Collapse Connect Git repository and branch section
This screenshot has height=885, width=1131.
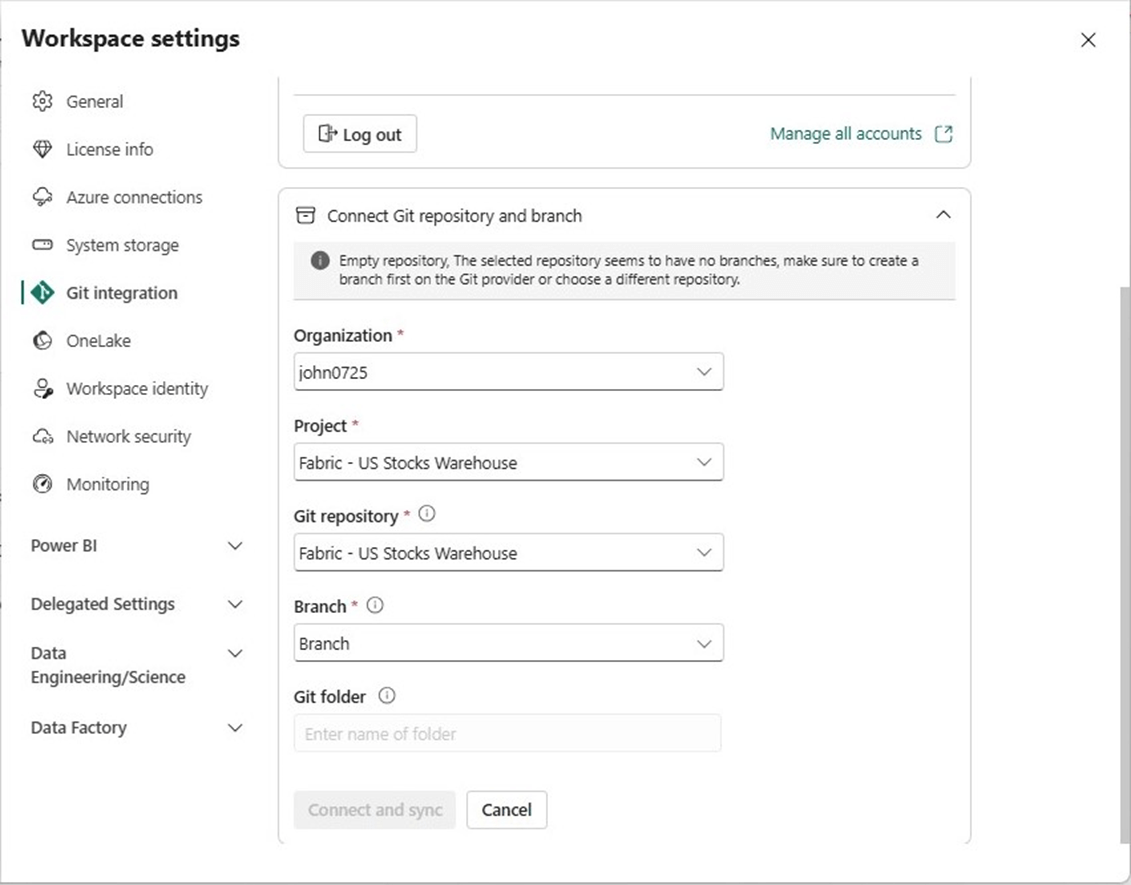[942, 215]
